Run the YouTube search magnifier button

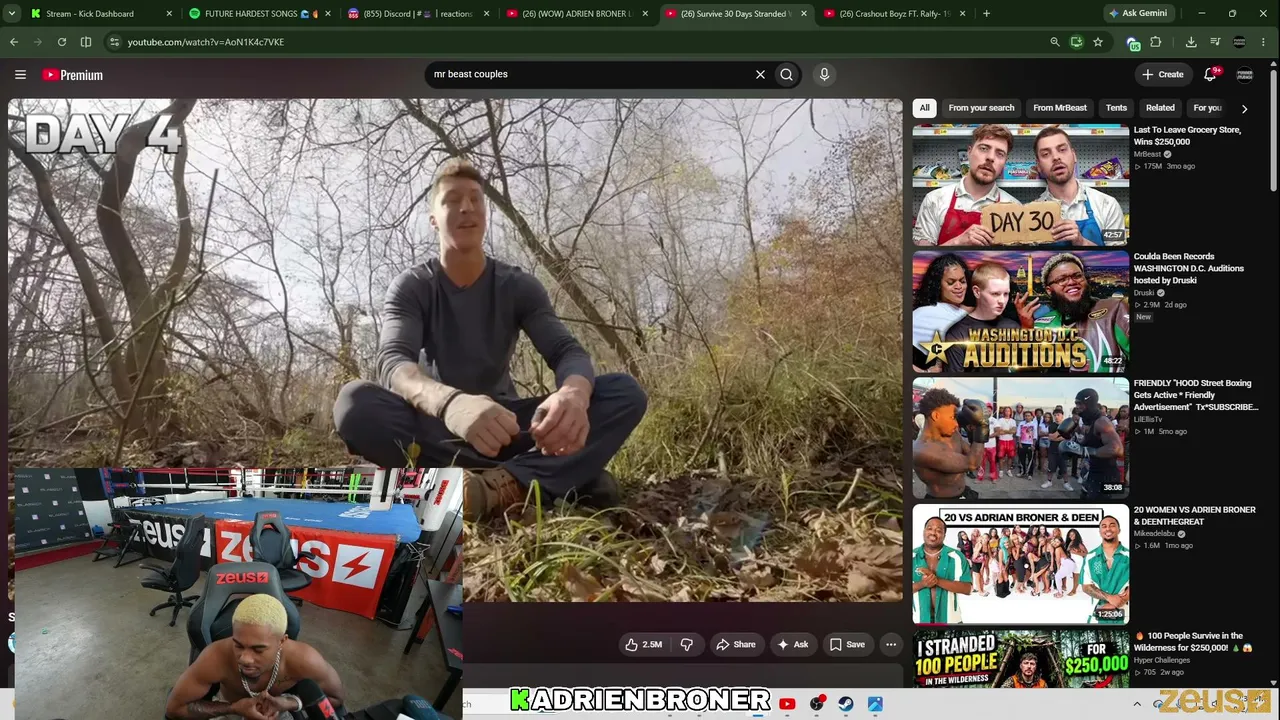coord(787,74)
